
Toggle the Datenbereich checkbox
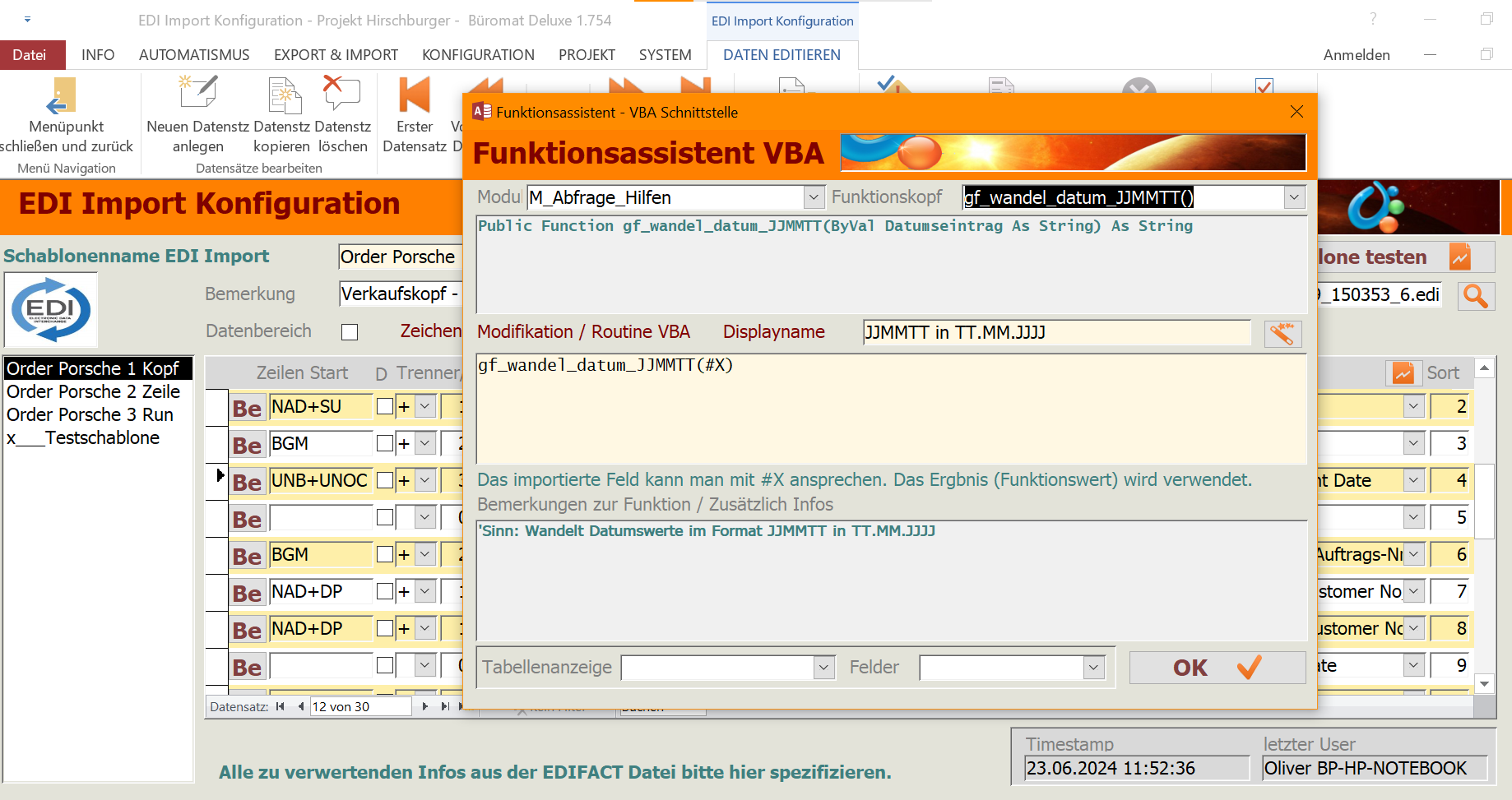point(350,332)
